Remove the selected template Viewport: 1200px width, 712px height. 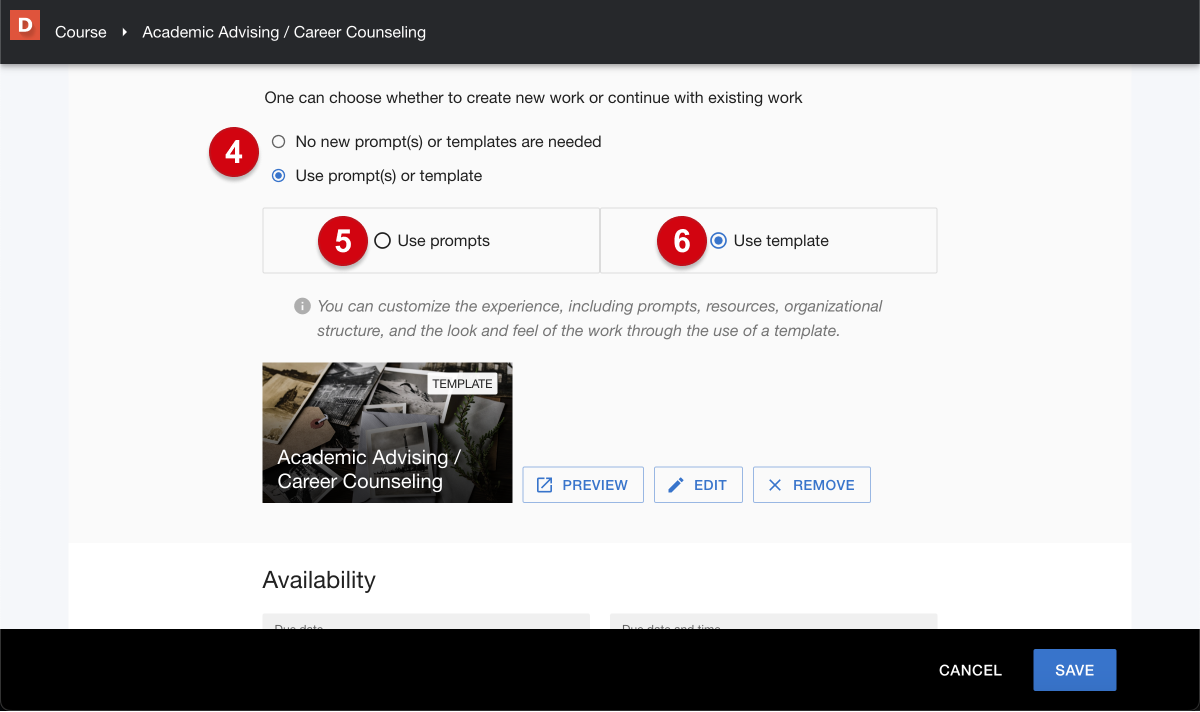point(811,485)
